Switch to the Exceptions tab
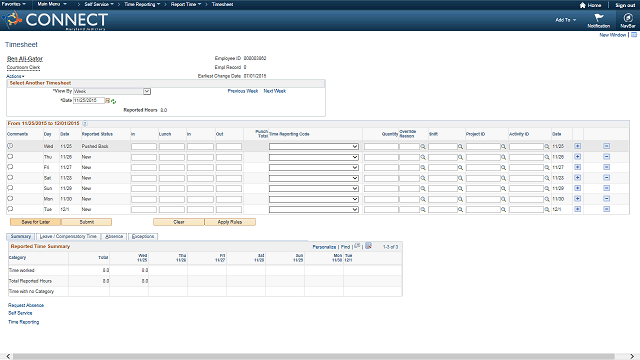 click(x=143, y=236)
